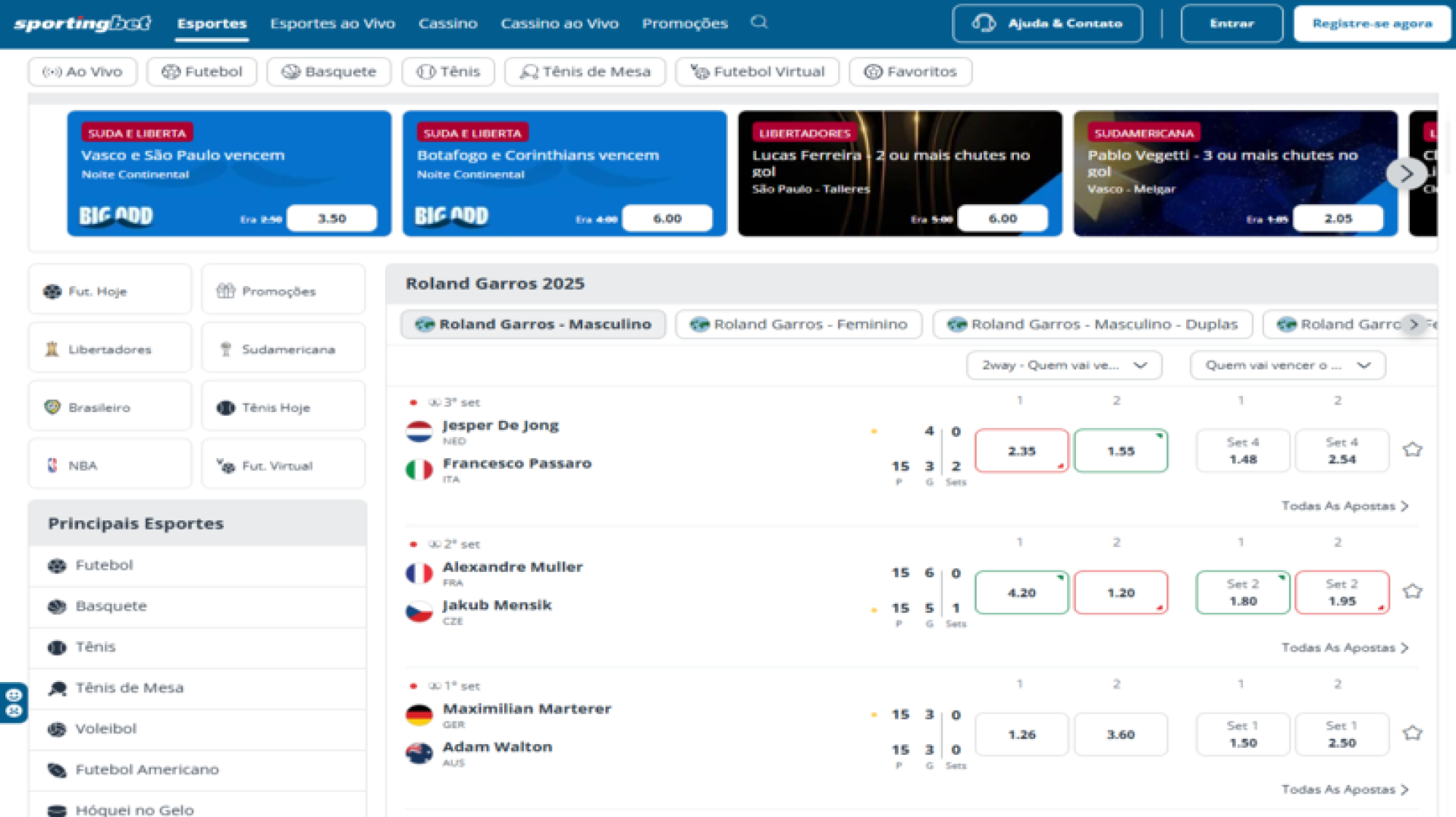Open the Quem vai vencer dropdown
The width and height of the screenshot is (1456, 817).
click(1286, 365)
